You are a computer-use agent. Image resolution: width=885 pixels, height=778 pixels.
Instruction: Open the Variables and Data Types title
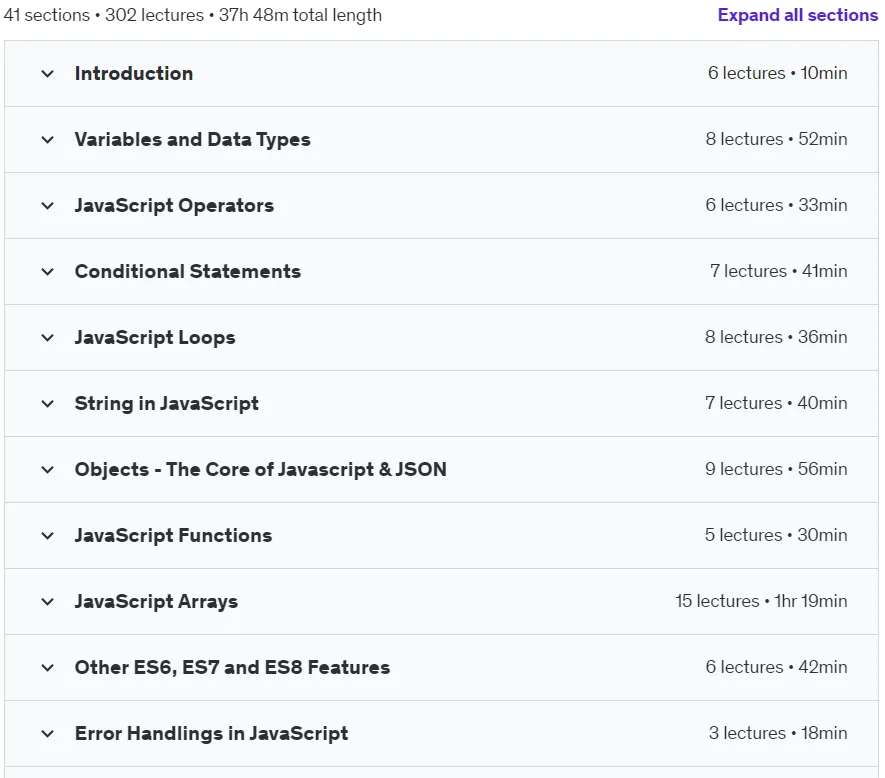[192, 139]
